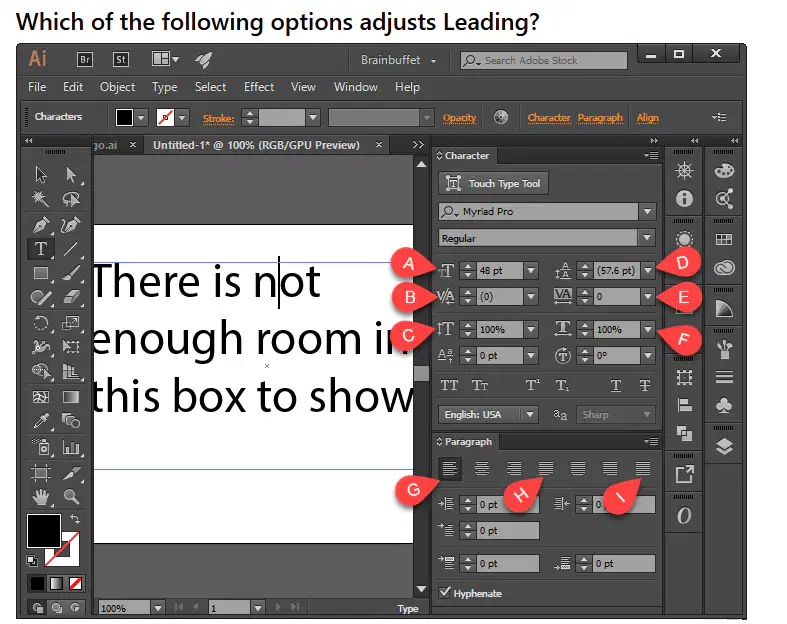Open the 48 pt font size dropdown

tap(531, 271)
